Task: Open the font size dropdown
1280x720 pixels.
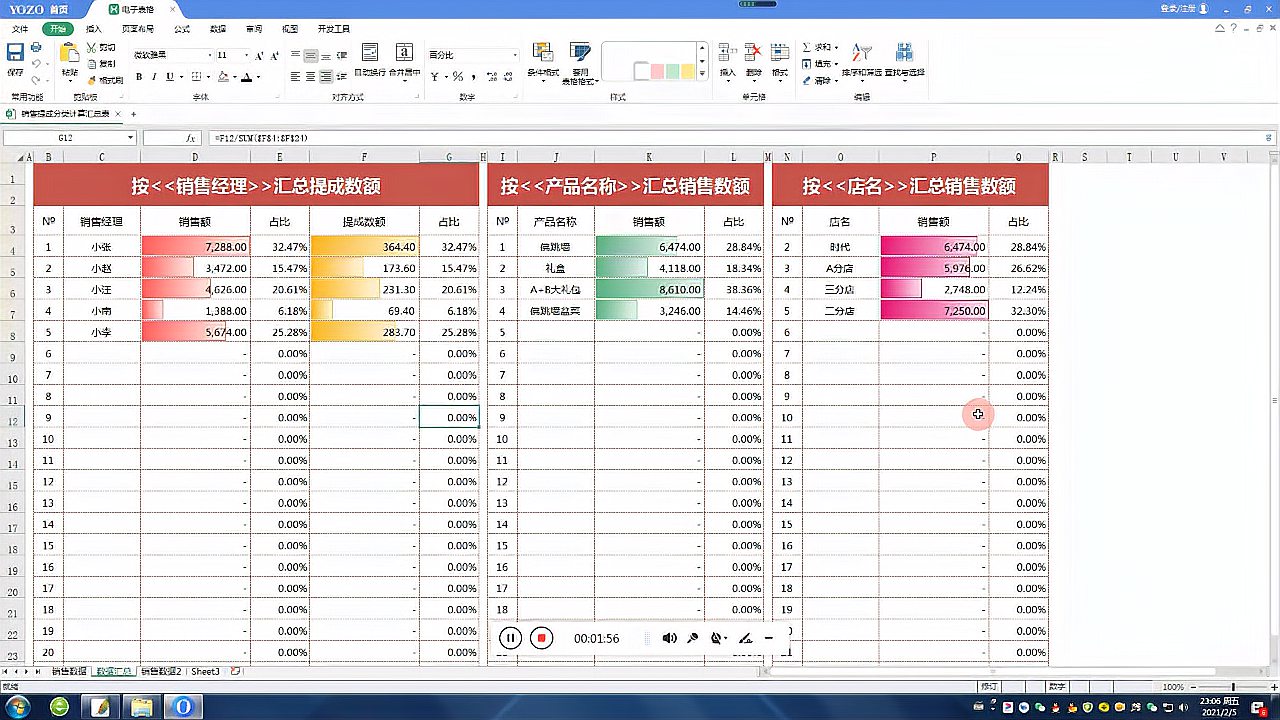Action: 247,55
